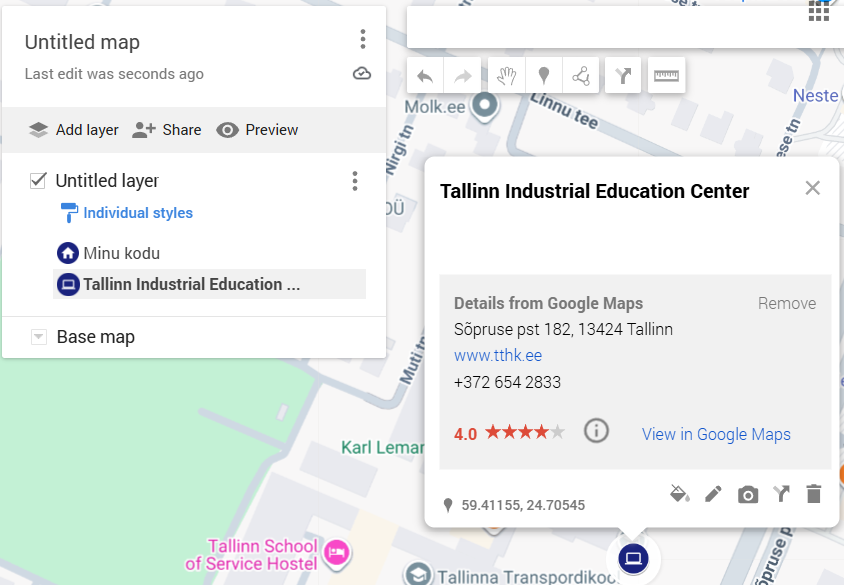The width and height of the screenshot is (844, 585).
Task: Choose the add marker tool
Action: 544,76
